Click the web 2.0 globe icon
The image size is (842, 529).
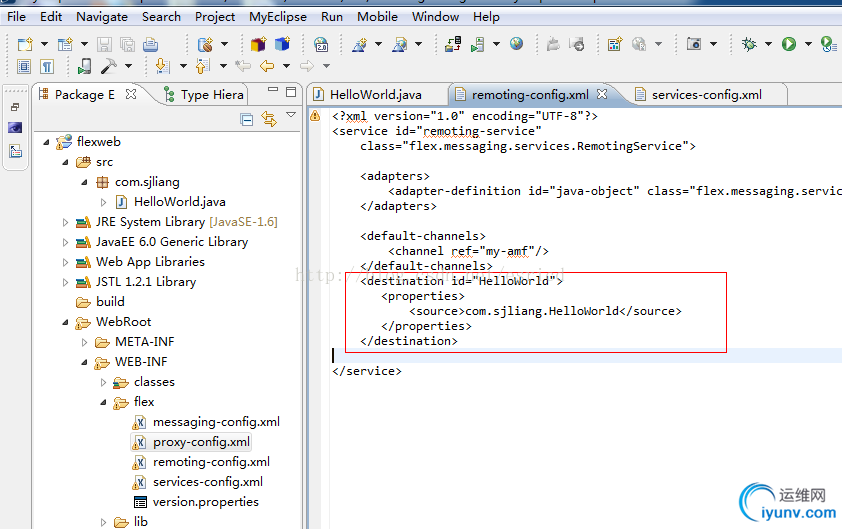click(x=321, y=44)
